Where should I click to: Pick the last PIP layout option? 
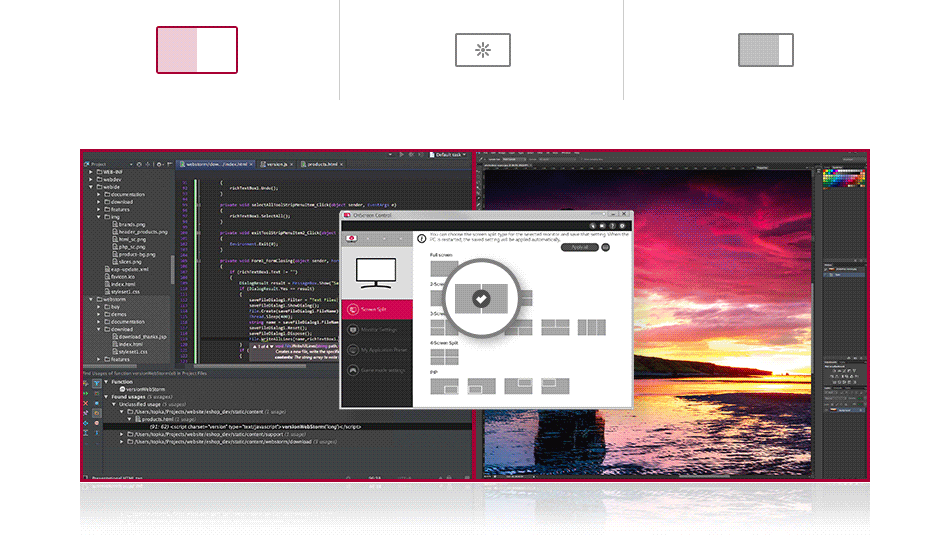pyautogui.click(x=555, y=386)
